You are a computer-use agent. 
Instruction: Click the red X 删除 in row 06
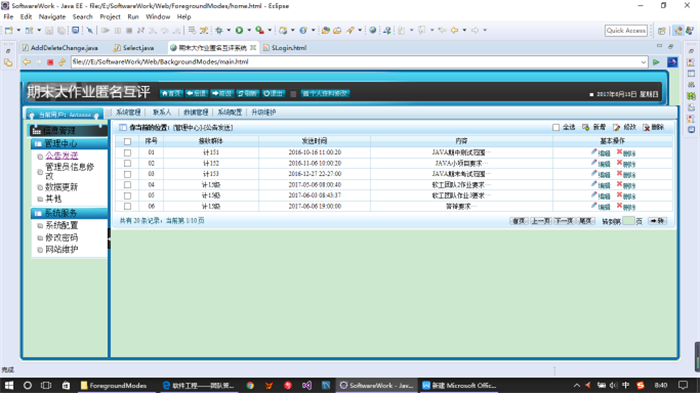click(x=620, y=206)
